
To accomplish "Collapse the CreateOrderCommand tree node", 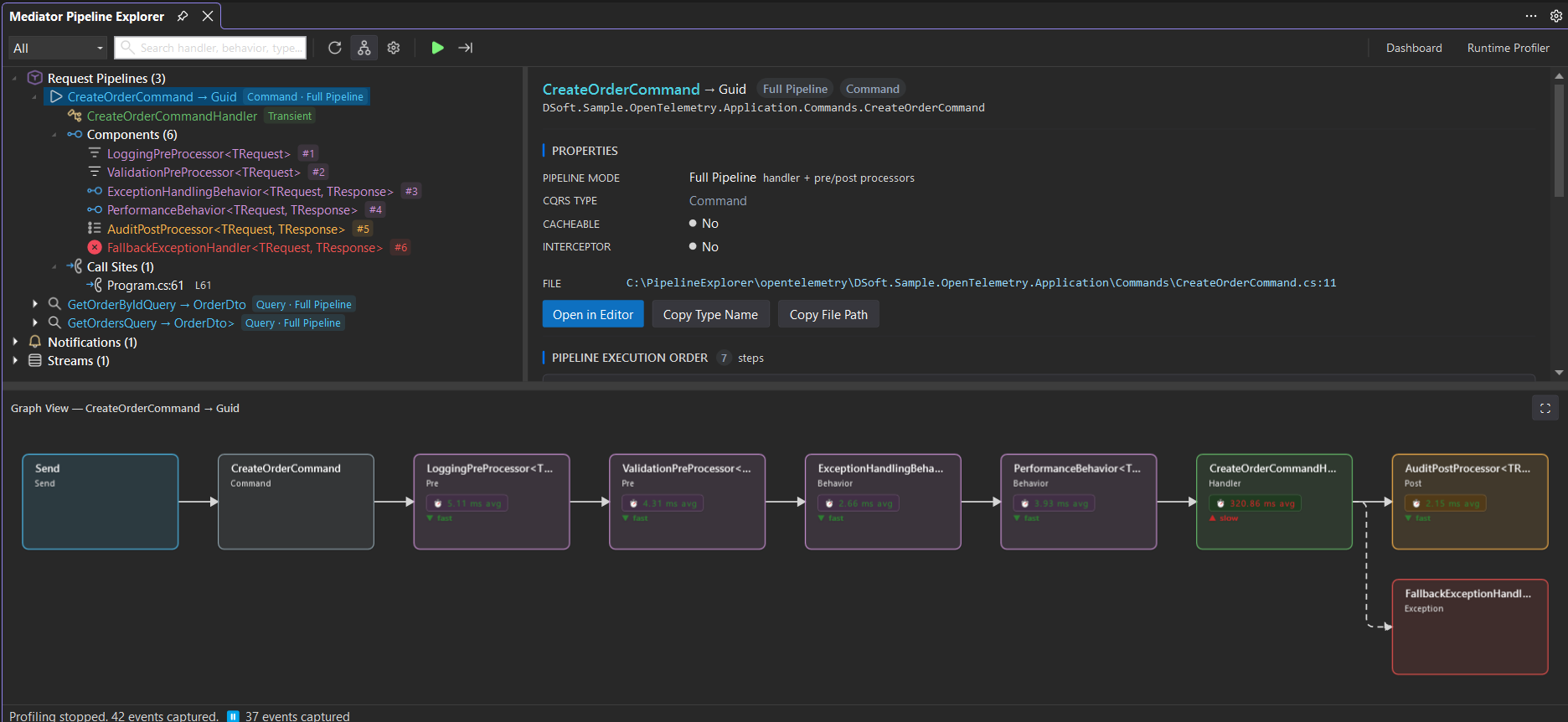I will click(34, 97).
